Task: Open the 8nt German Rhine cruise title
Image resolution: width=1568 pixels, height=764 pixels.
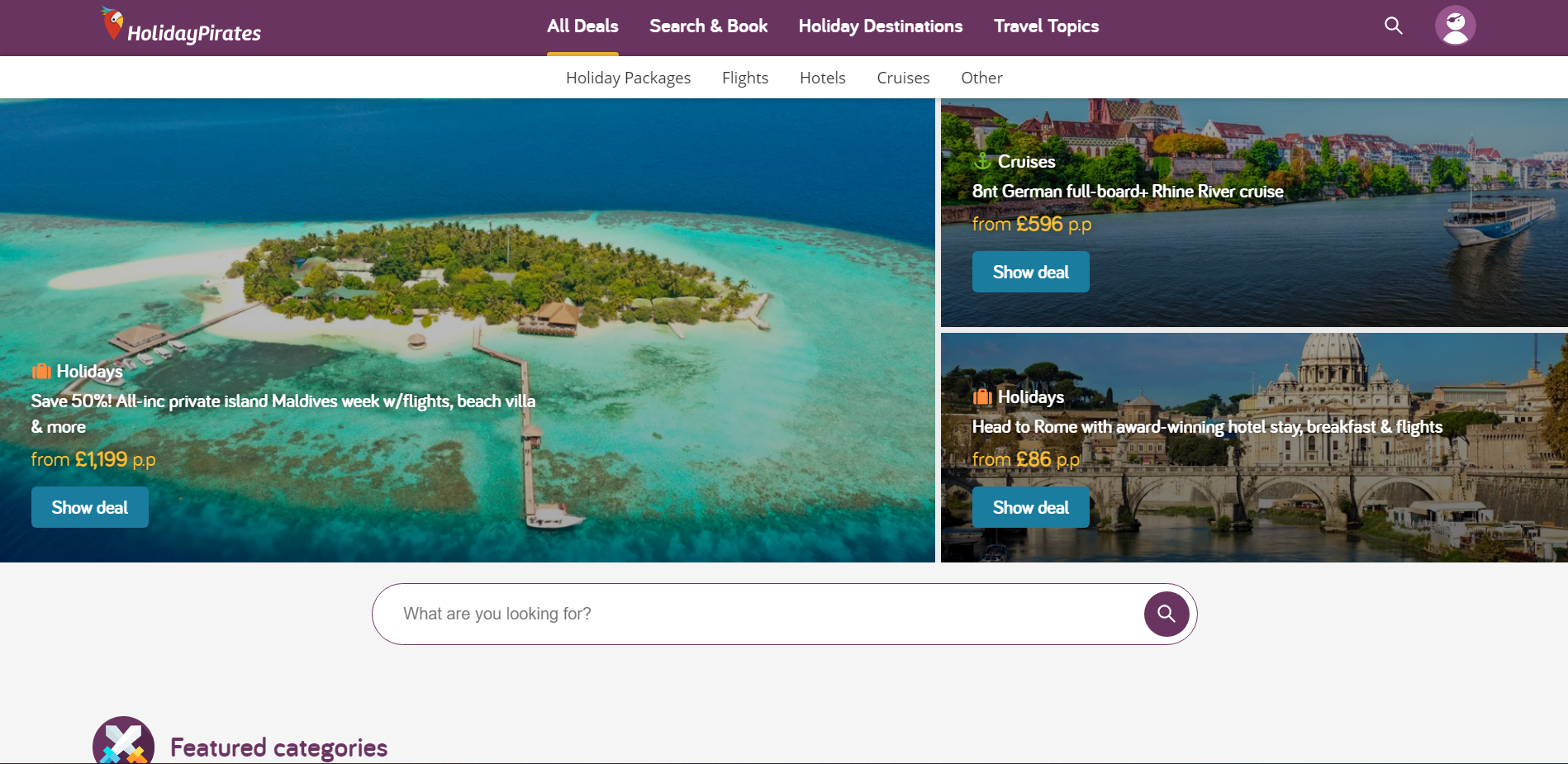Action: [1128, 192]
